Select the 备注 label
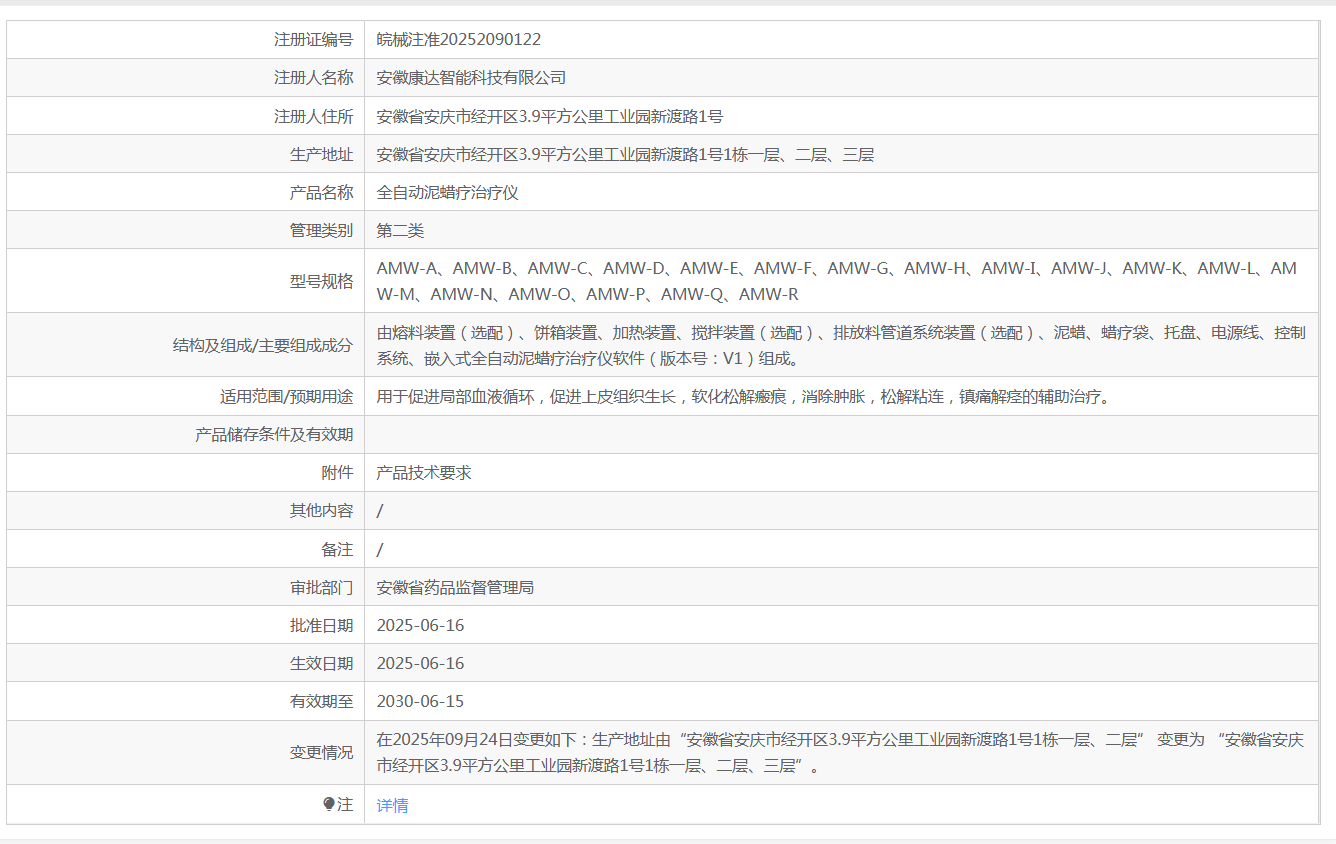This screenshot has height=844, width=1336. [338, 549]
